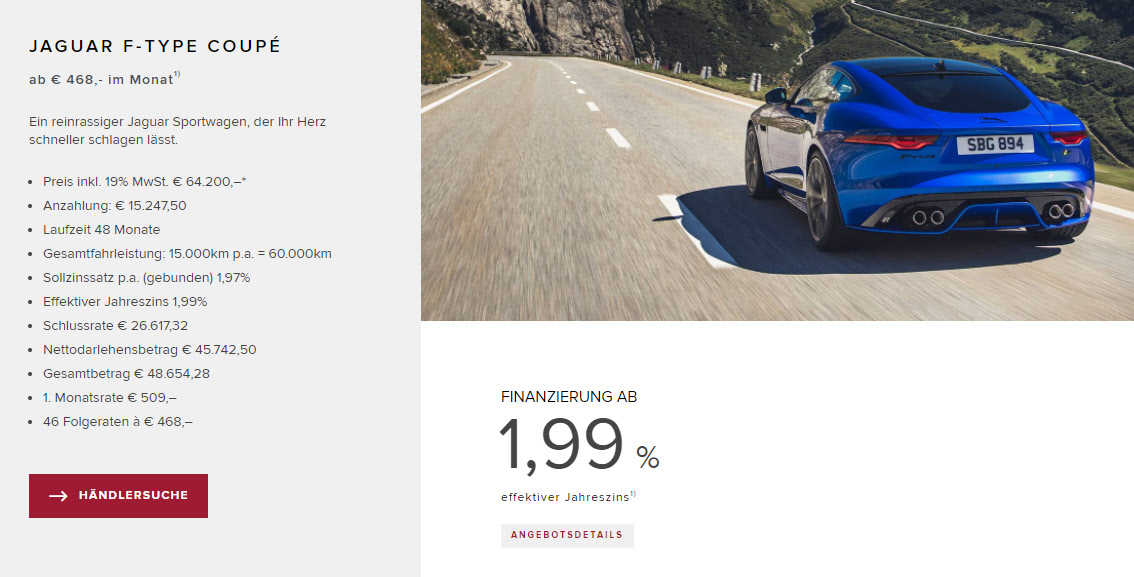Click the 'Nettodarlehensbetrag' list item
This screenshot has width=1134, height=577.
[150, 349]
